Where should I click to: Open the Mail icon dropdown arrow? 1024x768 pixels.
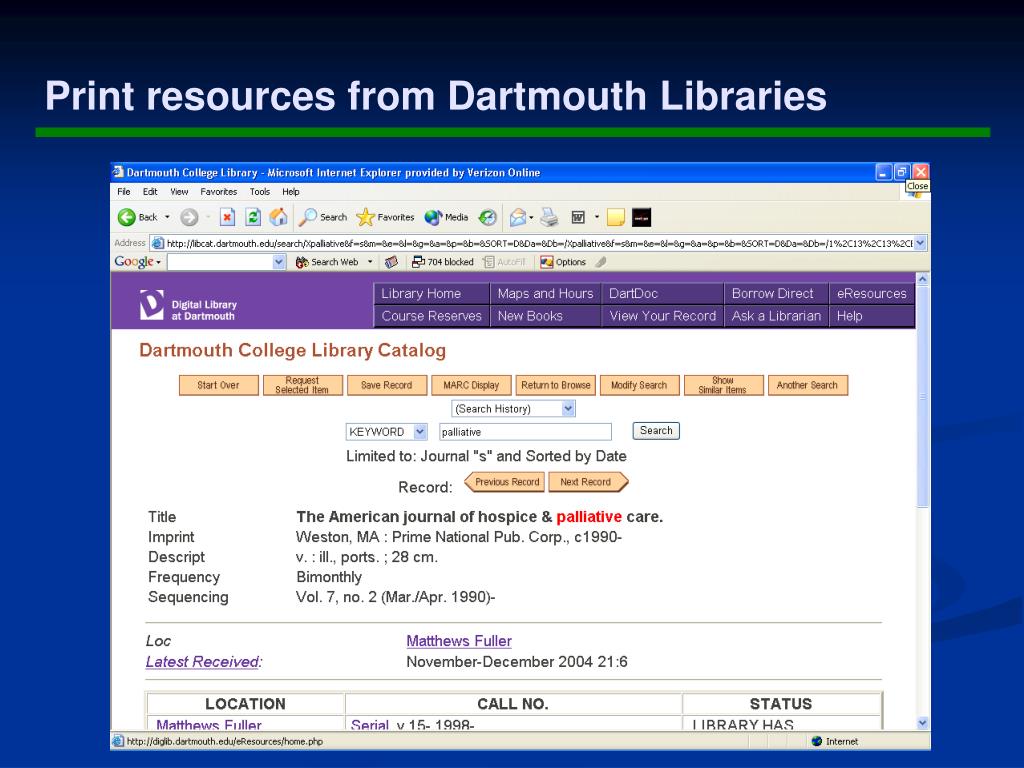click(x=532, y=217)
